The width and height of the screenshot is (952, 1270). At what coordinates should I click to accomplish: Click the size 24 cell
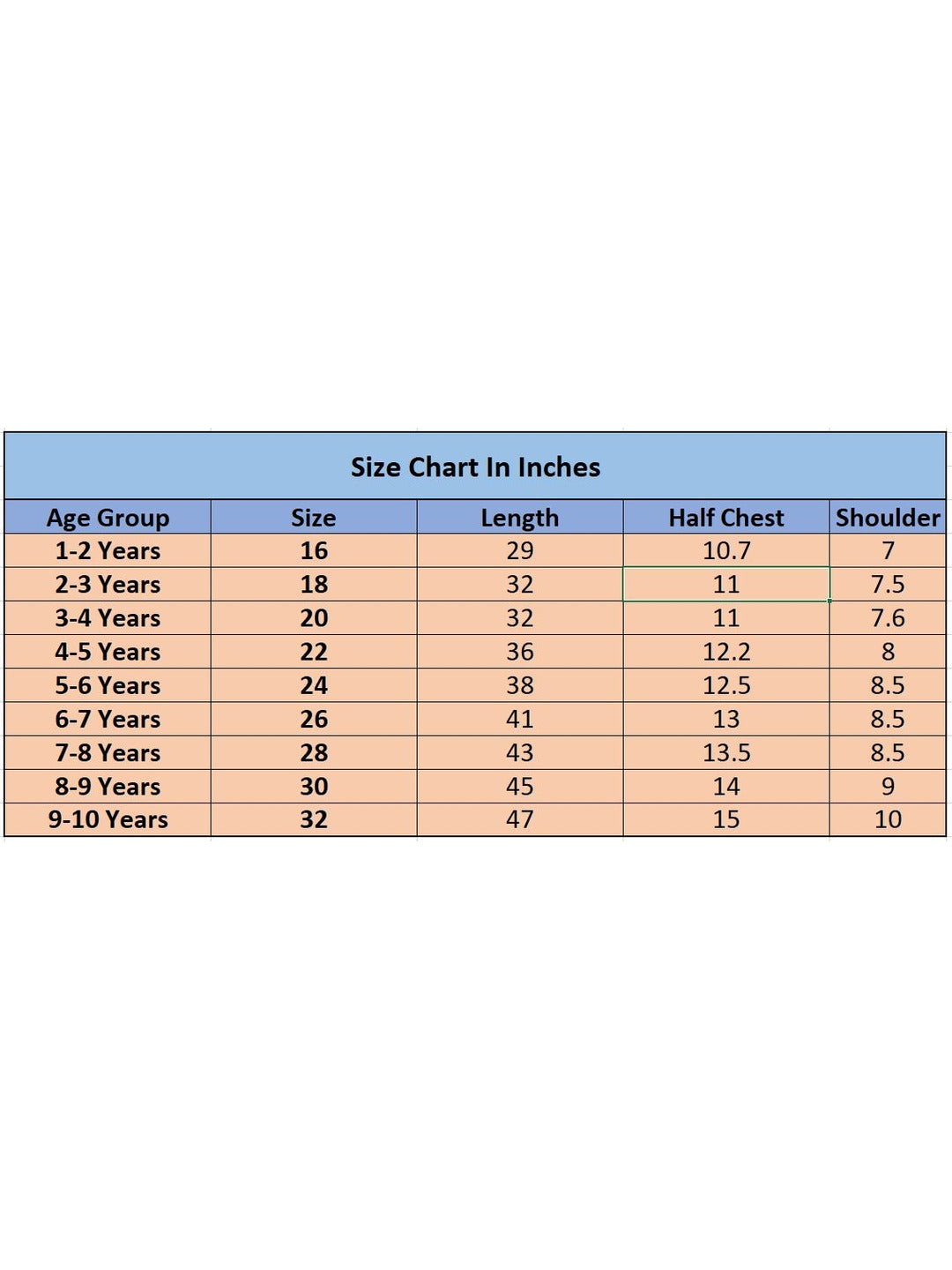click(x=314, y=685)
